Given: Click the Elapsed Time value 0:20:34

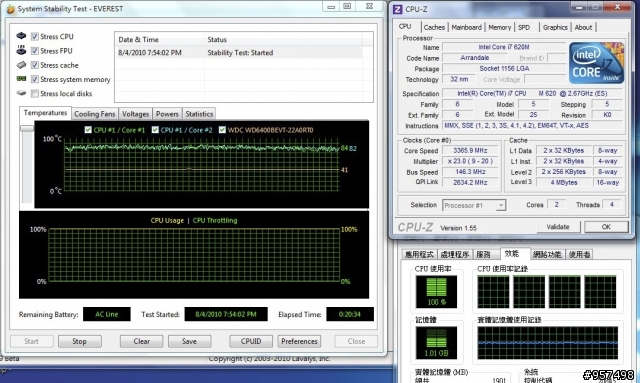Looking at the screenshot, I should [350, 314].
